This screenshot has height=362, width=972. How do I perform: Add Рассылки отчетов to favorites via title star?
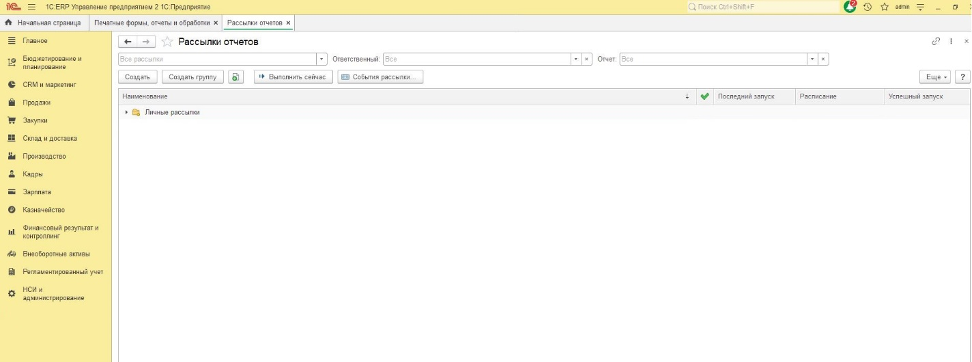point(167,42)
